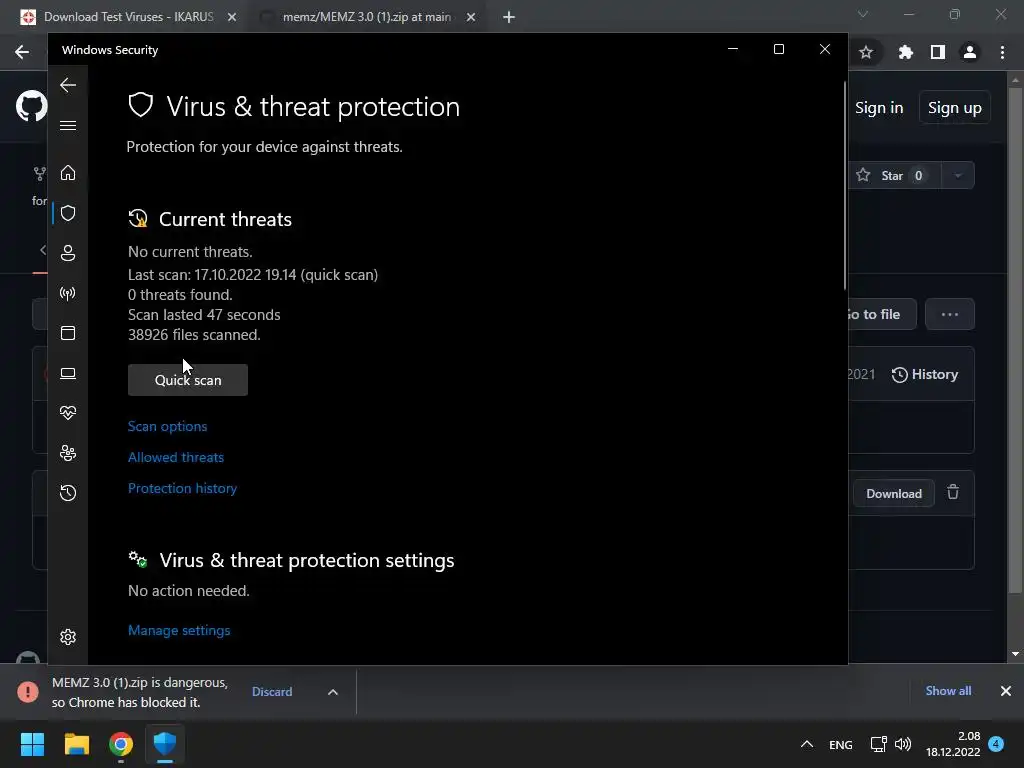Screen dimensions: 1024x768
Task: Download the file on GitHub
Action: 894,494
